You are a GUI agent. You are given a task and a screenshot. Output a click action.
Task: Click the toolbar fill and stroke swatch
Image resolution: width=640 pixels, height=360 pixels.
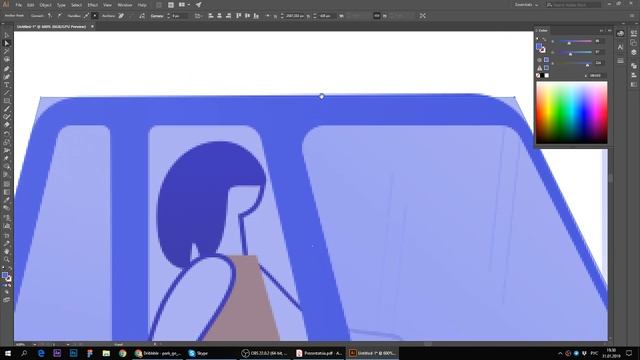coord(7,277)
